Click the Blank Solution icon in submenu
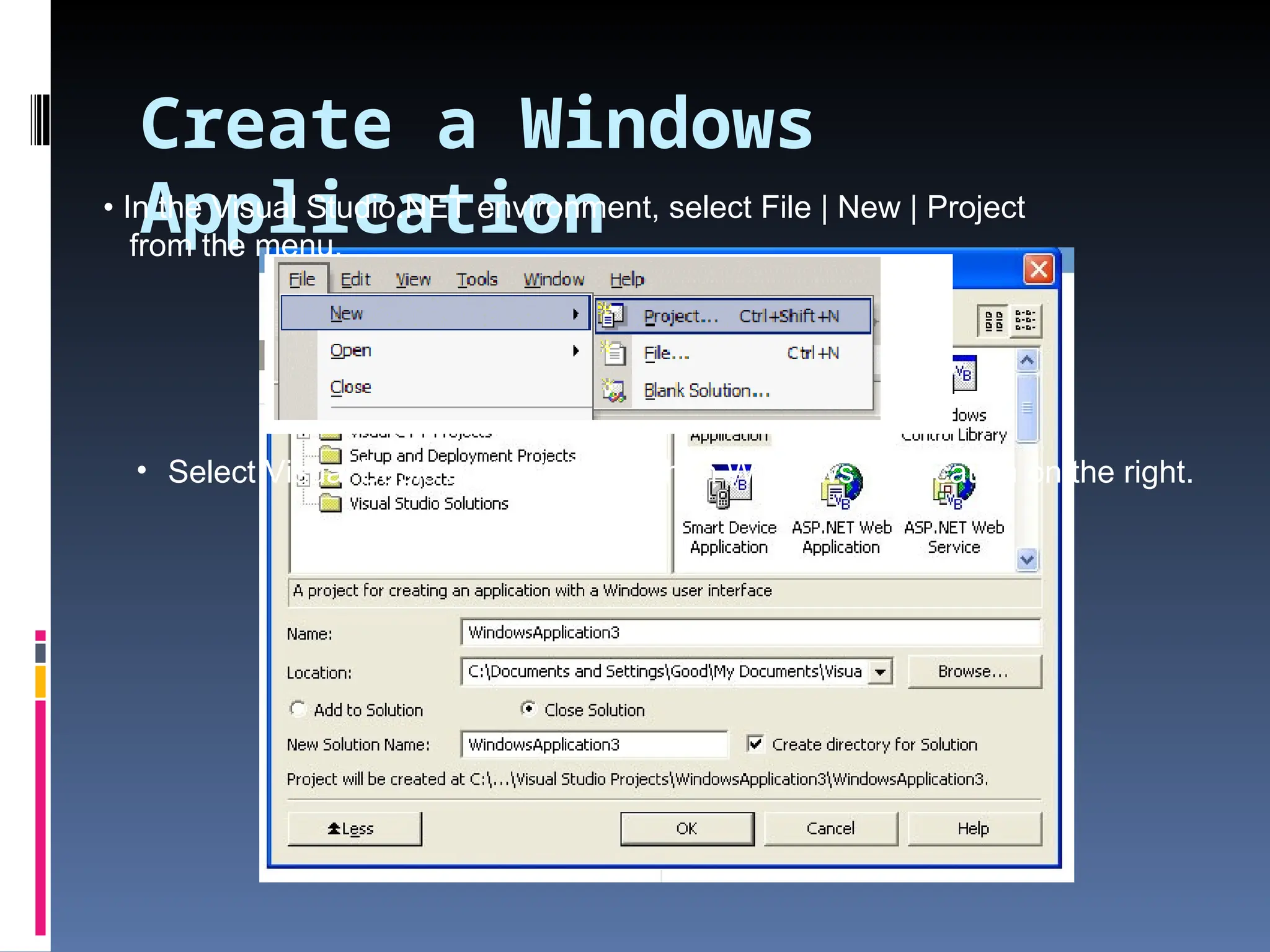Viewport: 1270px width, 952px height. click(x=613, y=390)
